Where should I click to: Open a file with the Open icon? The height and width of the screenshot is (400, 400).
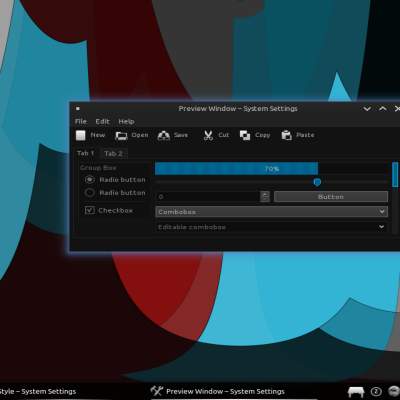click(x=121, y=136)
